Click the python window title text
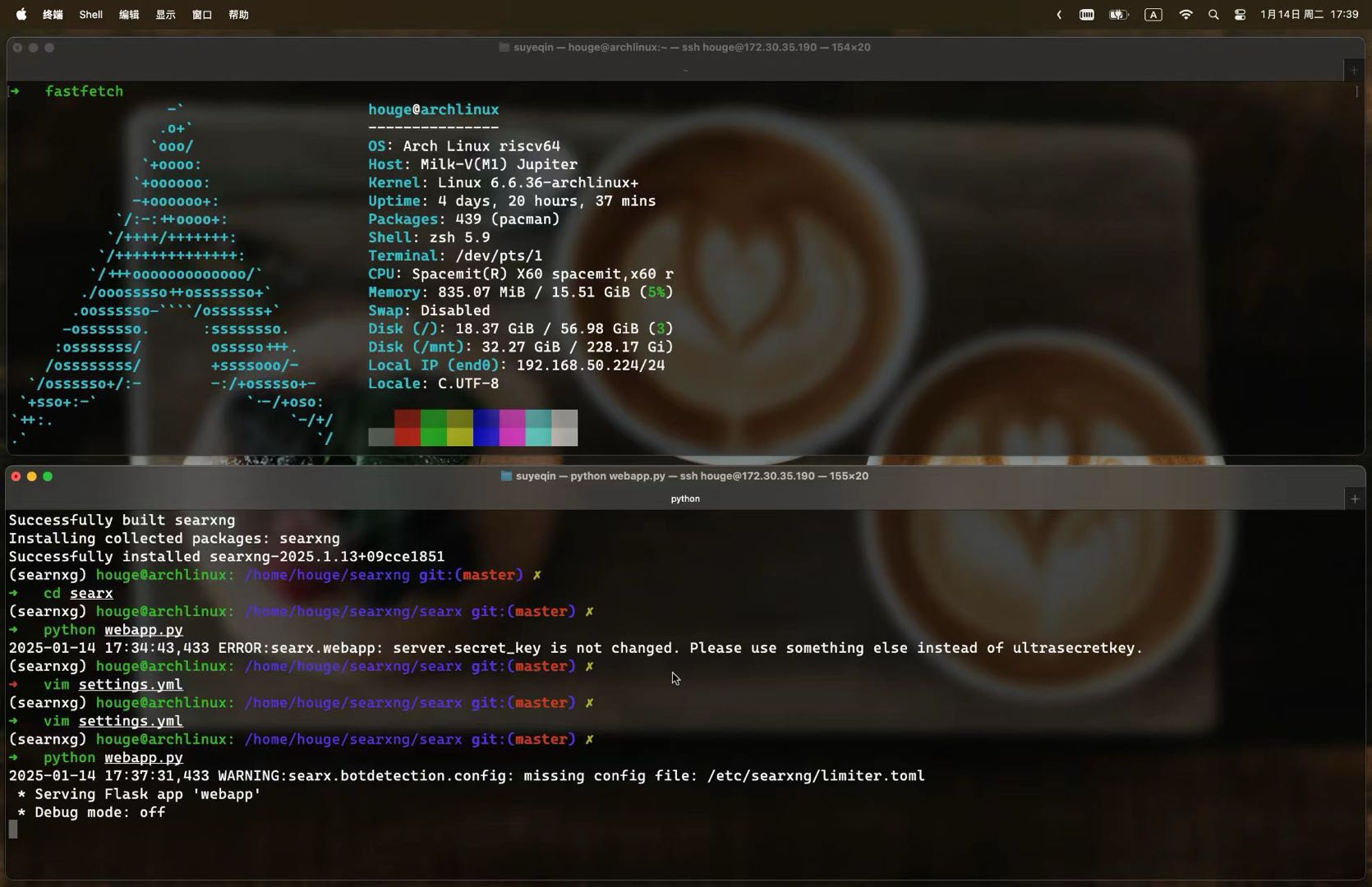Image resolution: width=1372 pixels, height=887 pixels. pyautogui.click(x=692, y=476)
